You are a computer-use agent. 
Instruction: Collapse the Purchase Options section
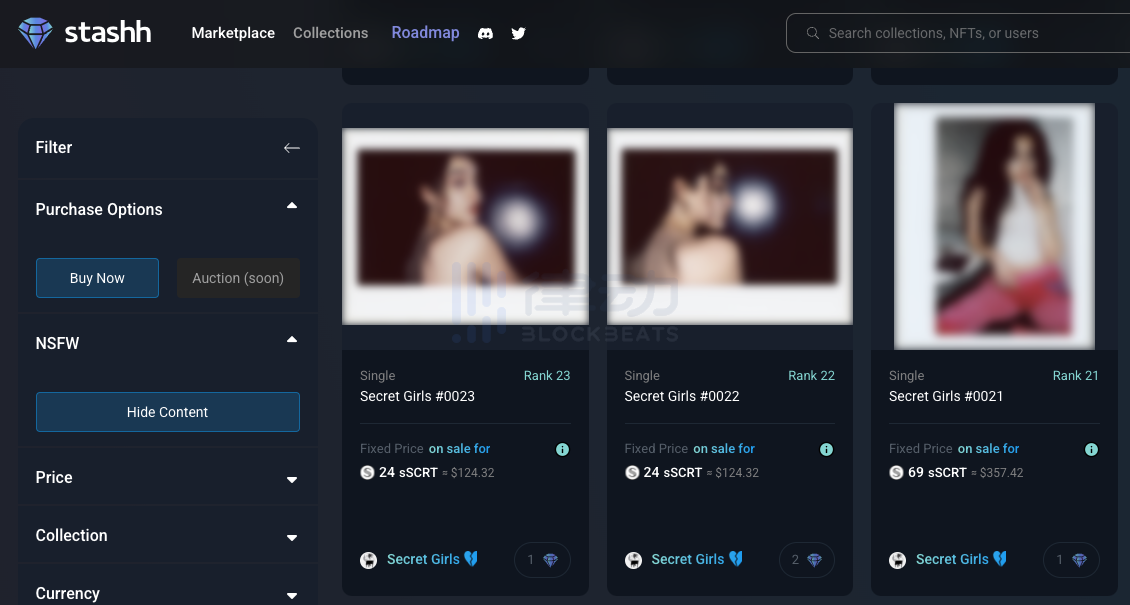click(x=291, y=206)
